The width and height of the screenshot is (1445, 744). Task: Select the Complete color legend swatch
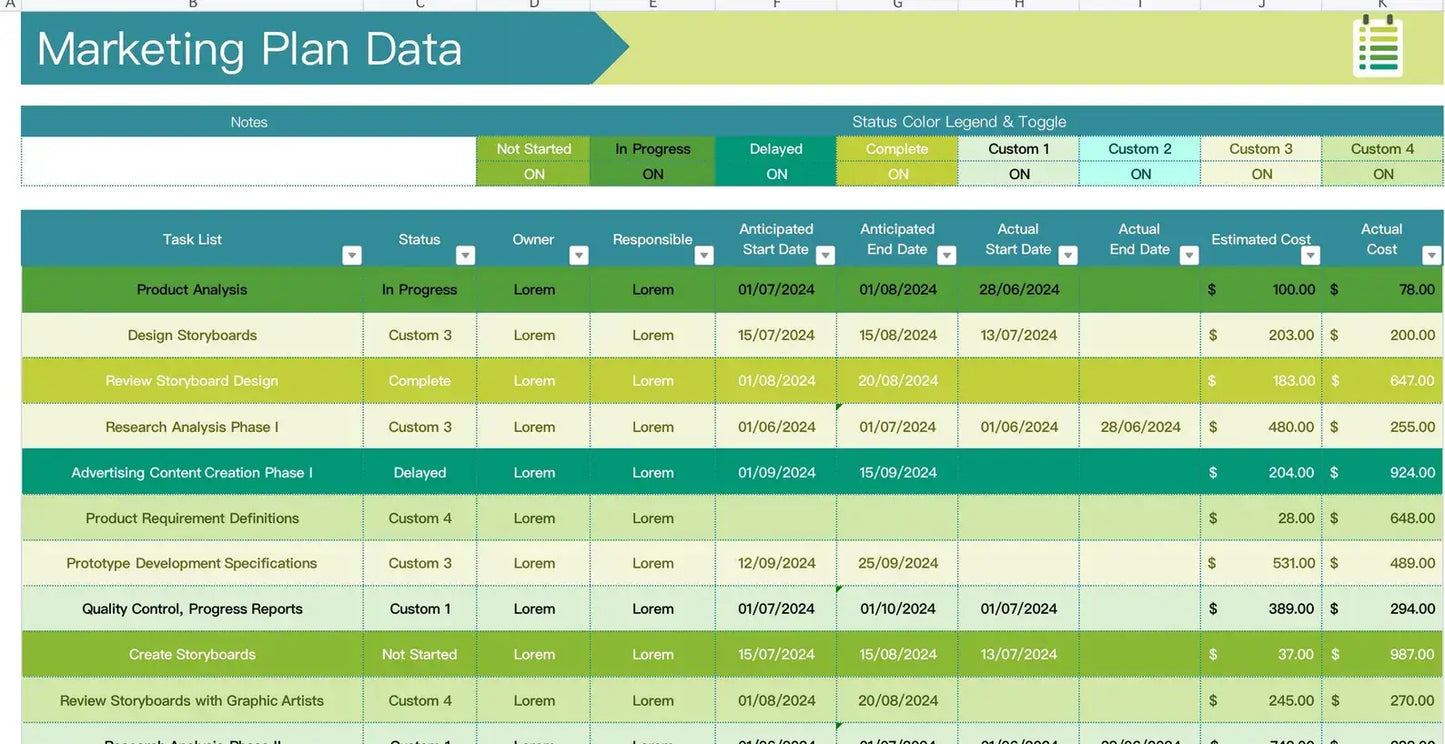click(897, 149)
